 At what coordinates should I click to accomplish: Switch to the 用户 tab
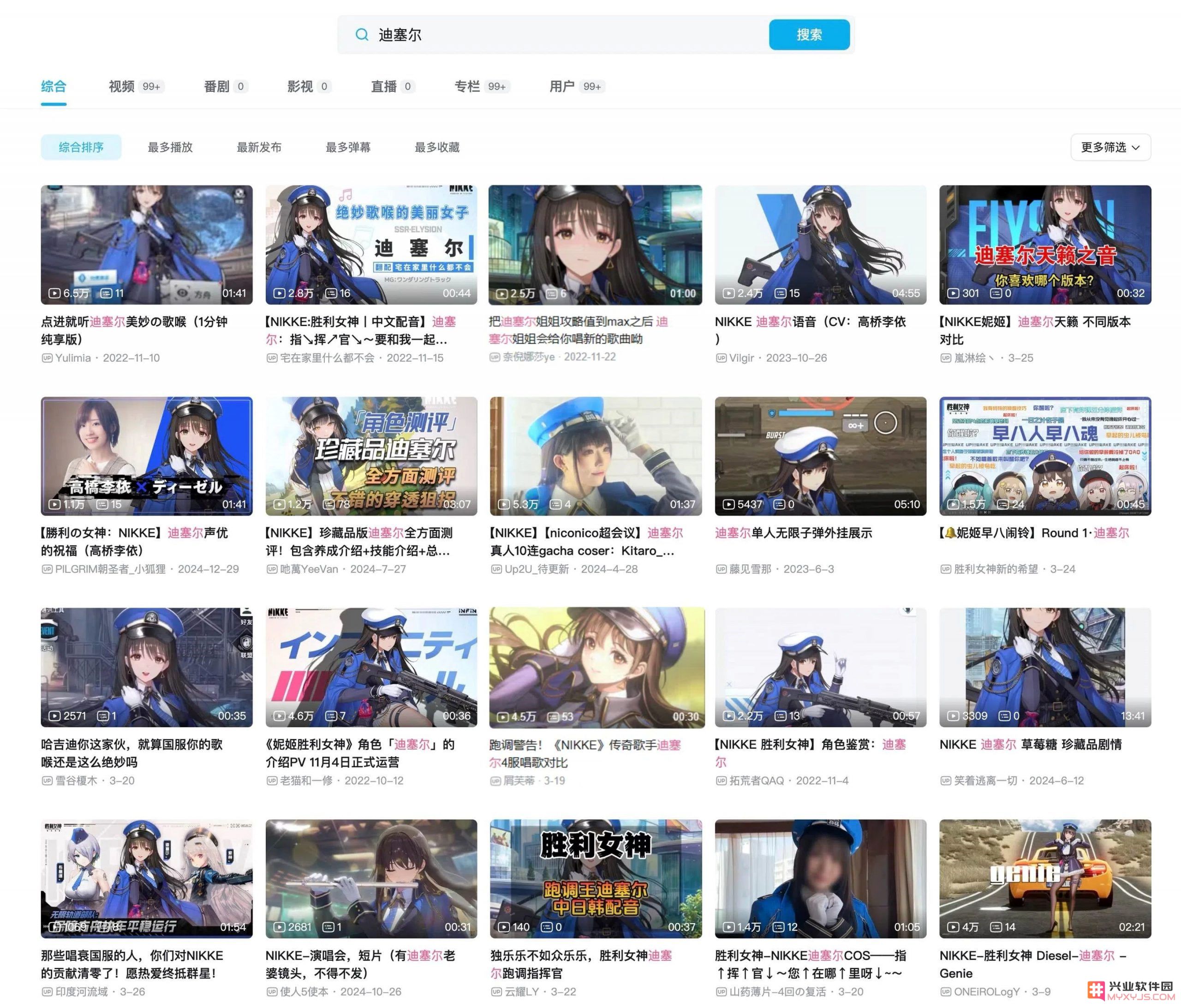coord(577,87)
